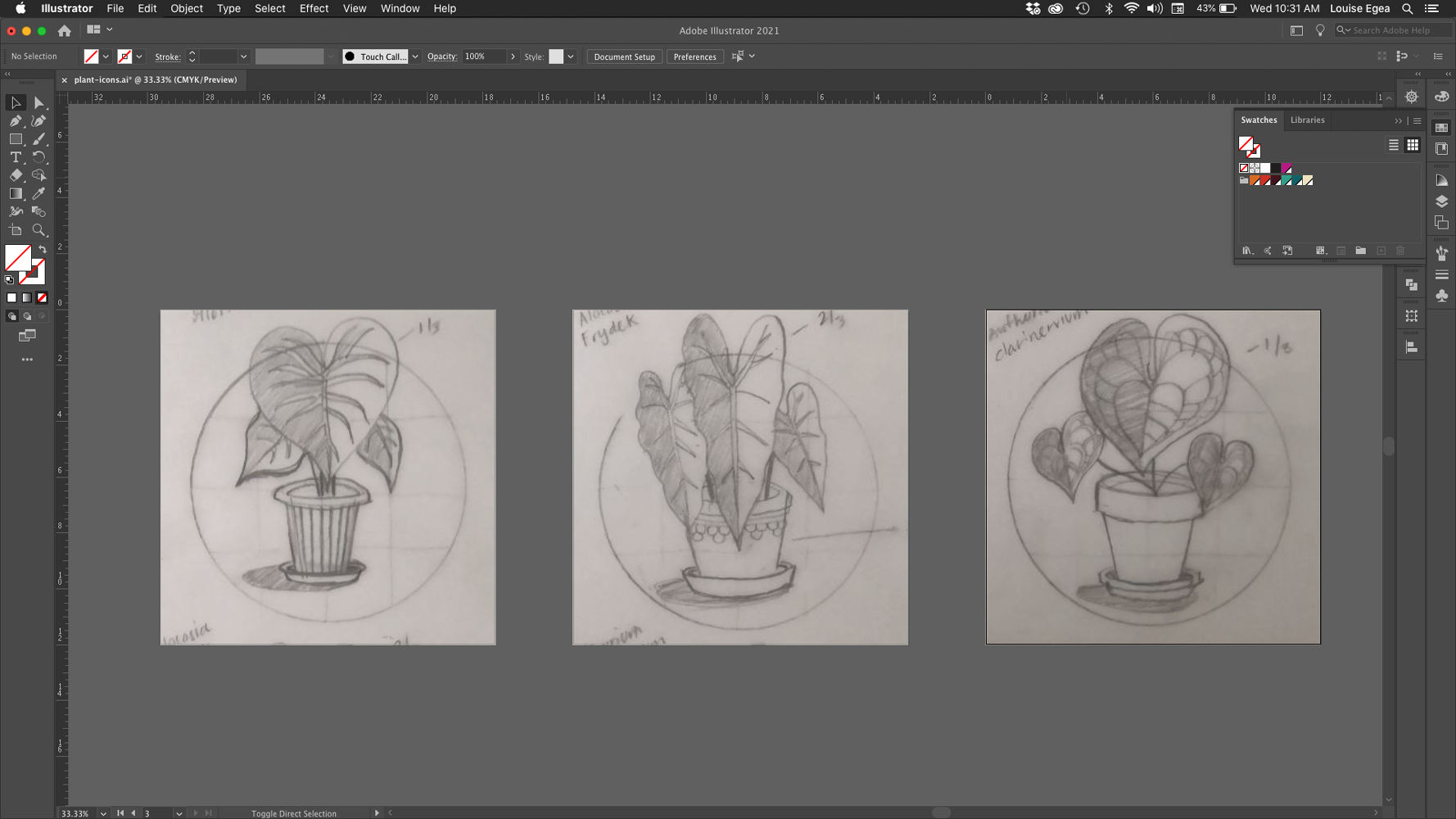Expand the stroke weight dropdown
Viewport: 1456px width, 819px height.
tap(243, 57)
